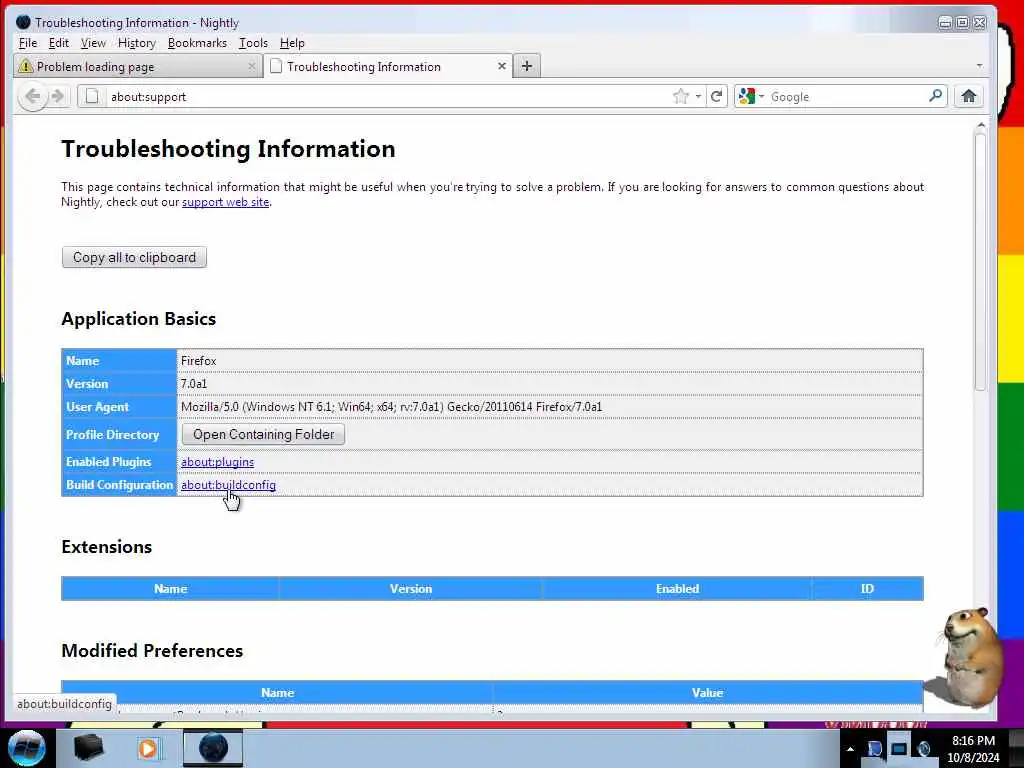Image resolution: width=1024 pixels, height=768 pixels.
Task: Open a new tab with the plus button
Action: 527,66
